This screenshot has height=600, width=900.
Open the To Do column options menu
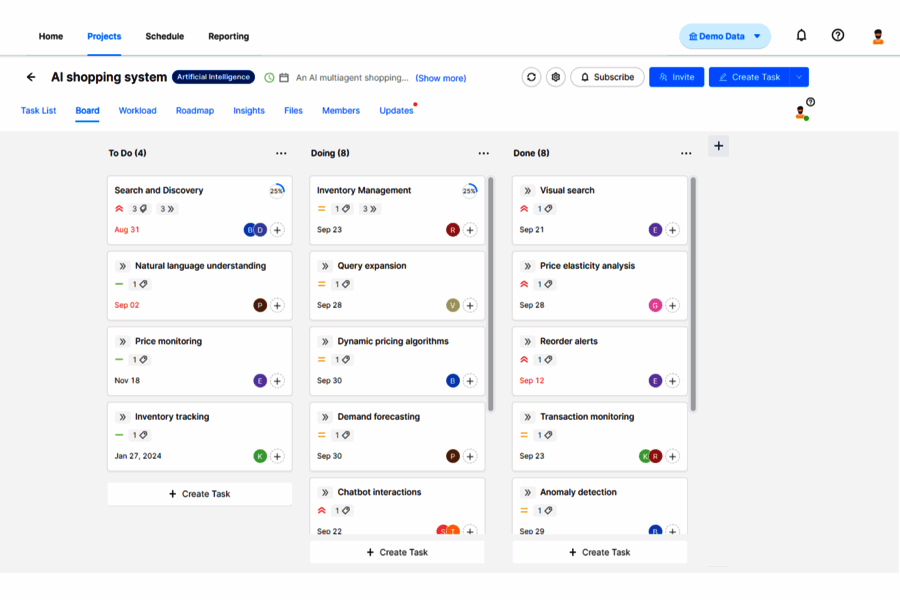click(282, 153)
